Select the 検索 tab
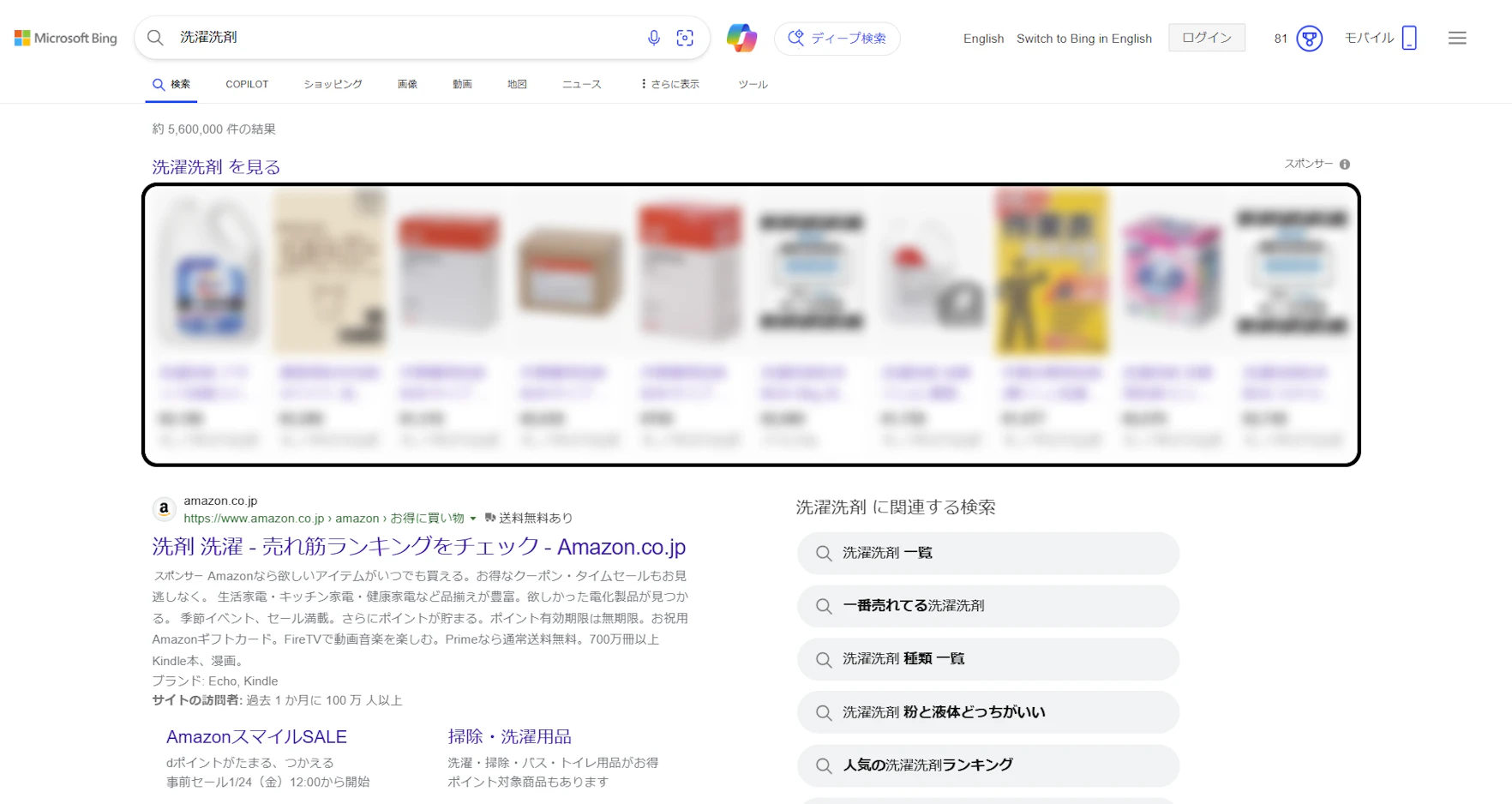Viewport: 1512px width, 804px height. [x=171, y=84]
